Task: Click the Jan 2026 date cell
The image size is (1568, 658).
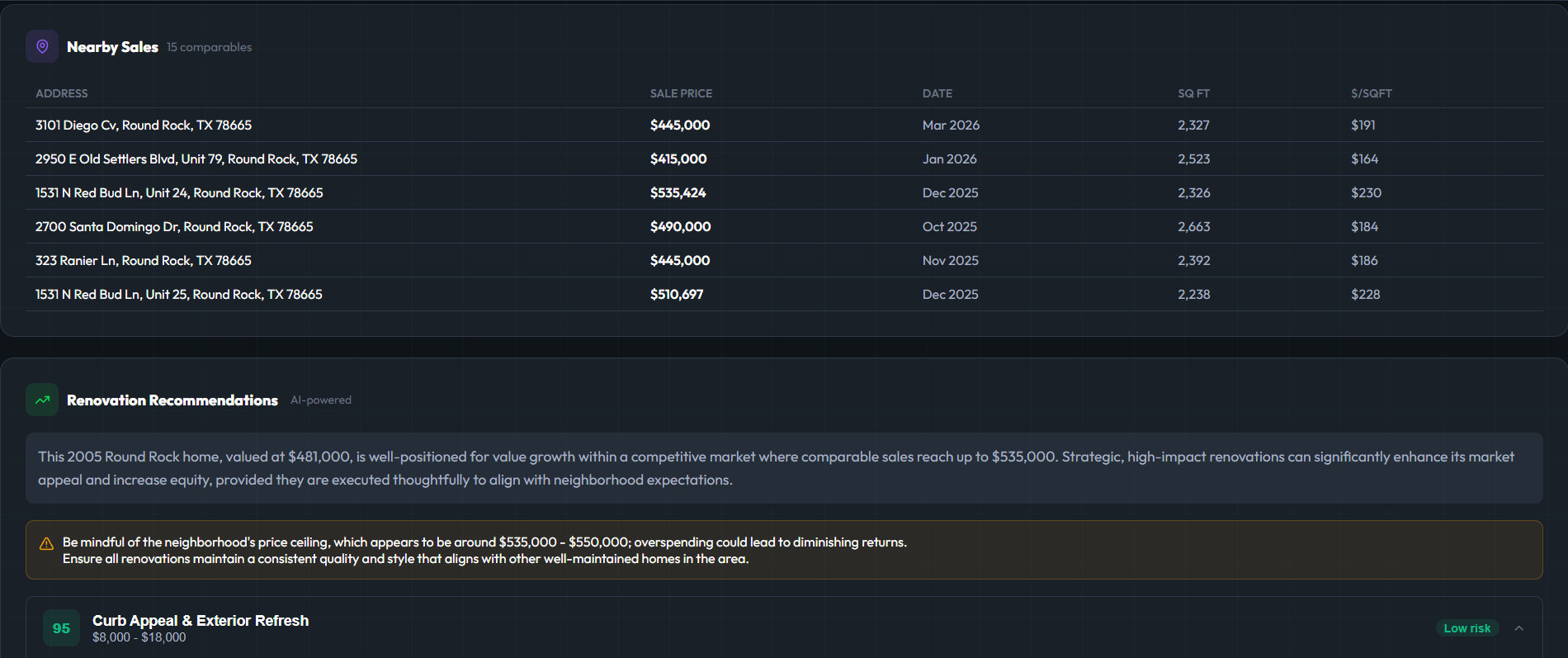Action: tap(949, 159)
